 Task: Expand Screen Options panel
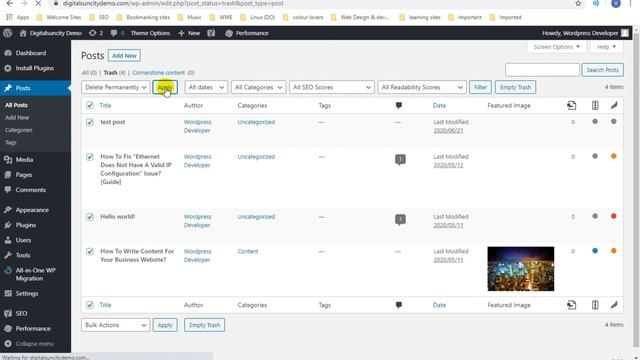pos(556,47)
